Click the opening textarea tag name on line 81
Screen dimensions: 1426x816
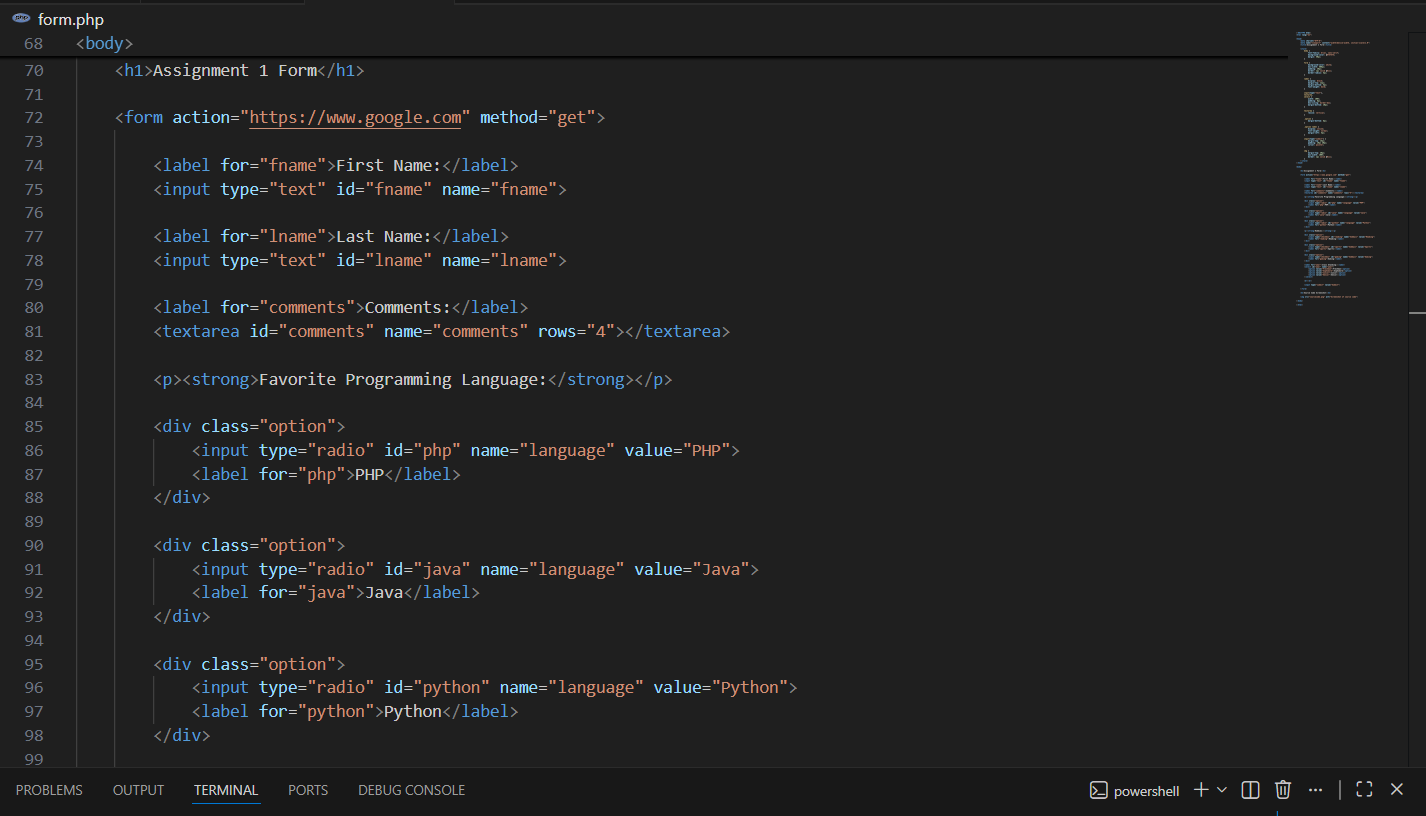[201, 331]
